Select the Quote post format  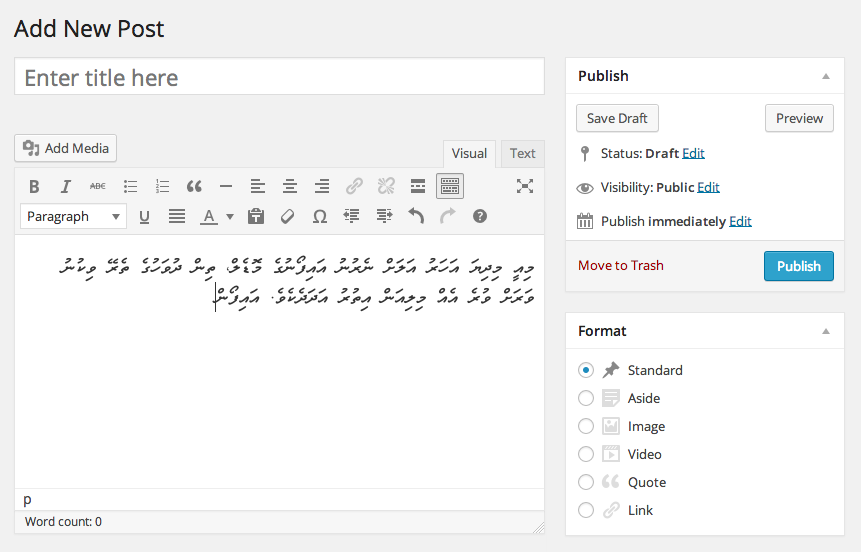coord(586,482)
